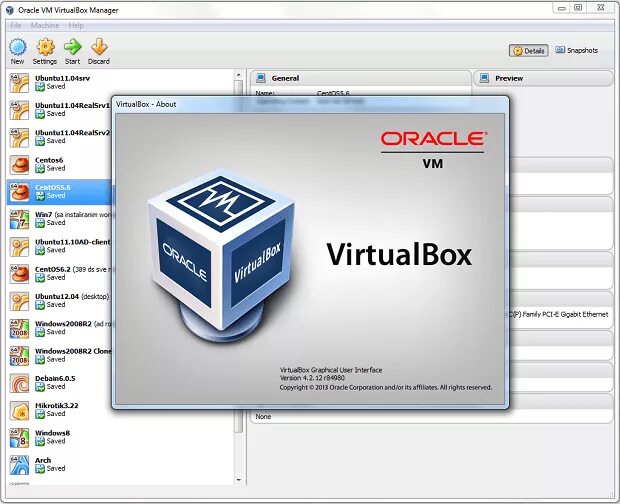This screenshot has width=620, height=504.
Task: Switch to Snapshots view
Action: tap(577, 50)
